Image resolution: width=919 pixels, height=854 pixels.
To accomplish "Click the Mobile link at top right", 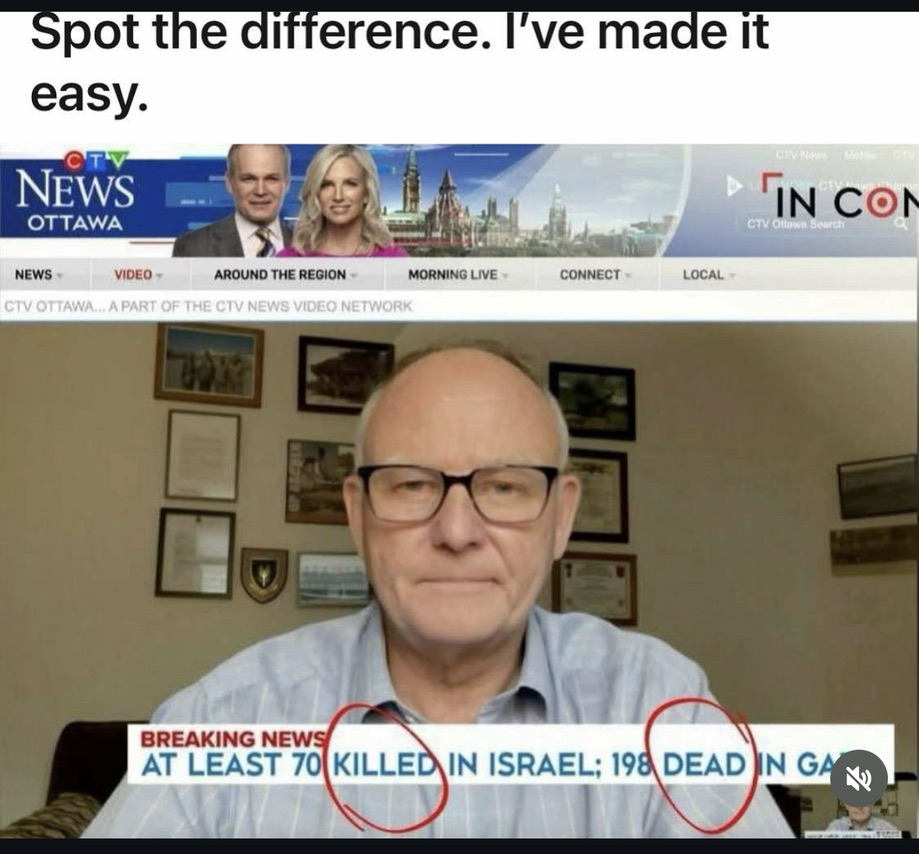I will [x=860, y=155].
